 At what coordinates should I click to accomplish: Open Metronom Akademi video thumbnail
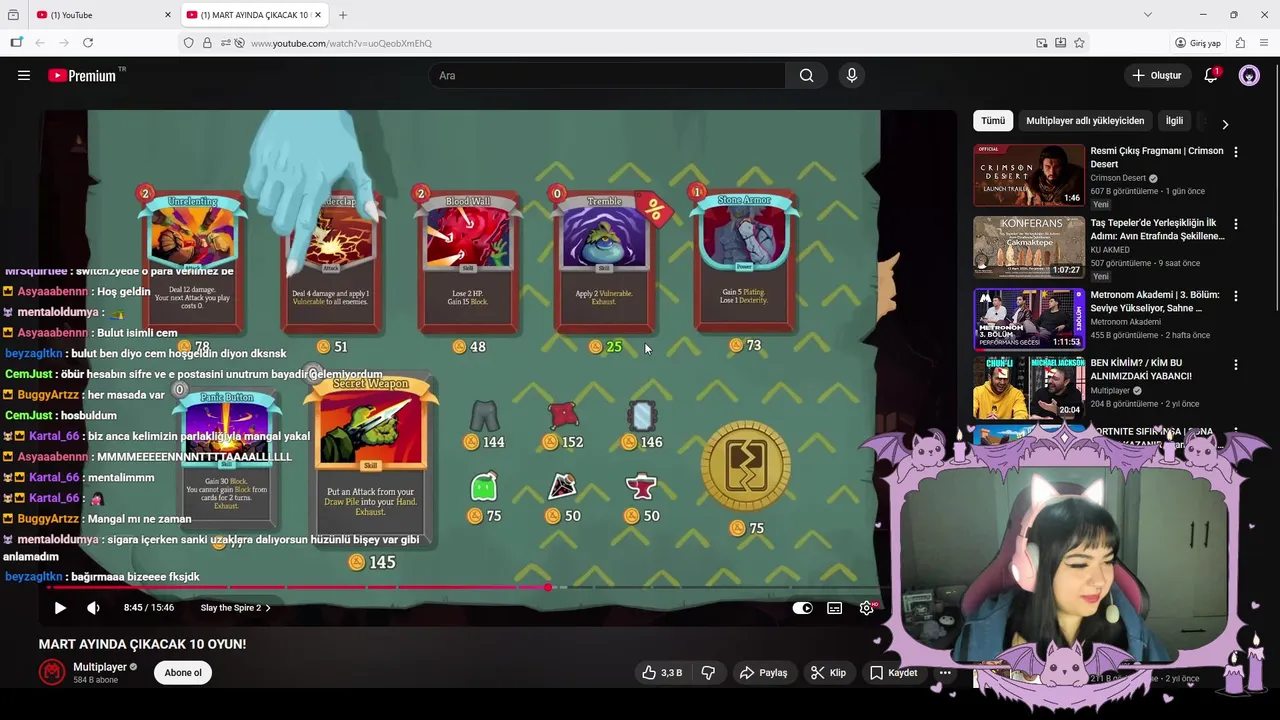pyautogui.click(x=1029, y=319)
